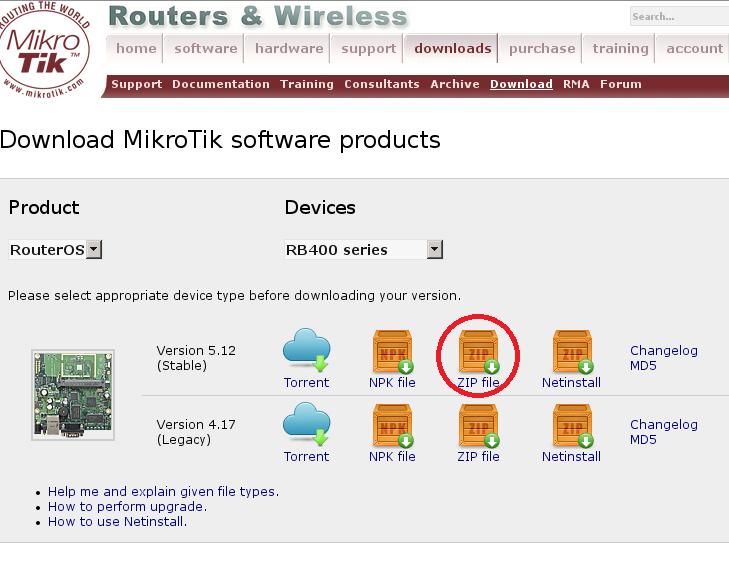Viewport: 729px width, 562px height.
Task: Click RMA in the red submenu
Action: [576, 84]
